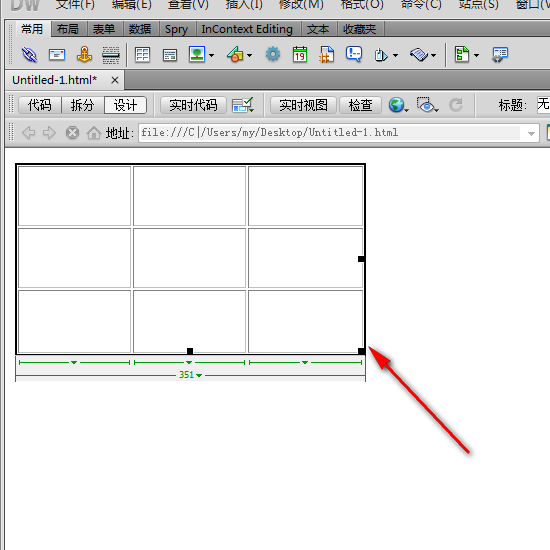The width and height of the screenshot is (550, 550).
Task: Click the browser Back arrow
Action: 28,133
